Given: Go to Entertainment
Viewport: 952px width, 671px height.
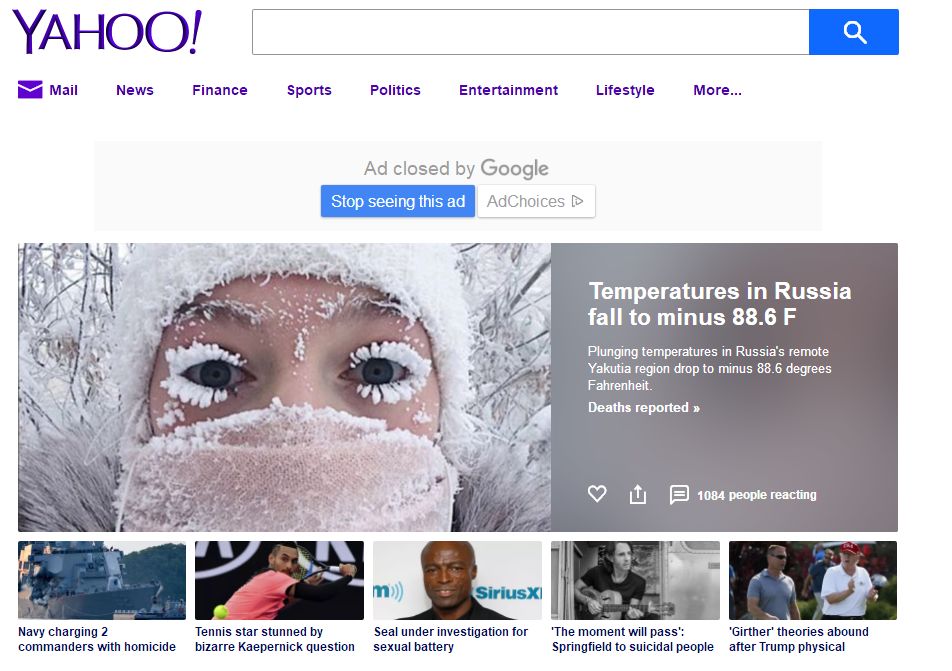Looking at the screenshot, I should 508,90.
